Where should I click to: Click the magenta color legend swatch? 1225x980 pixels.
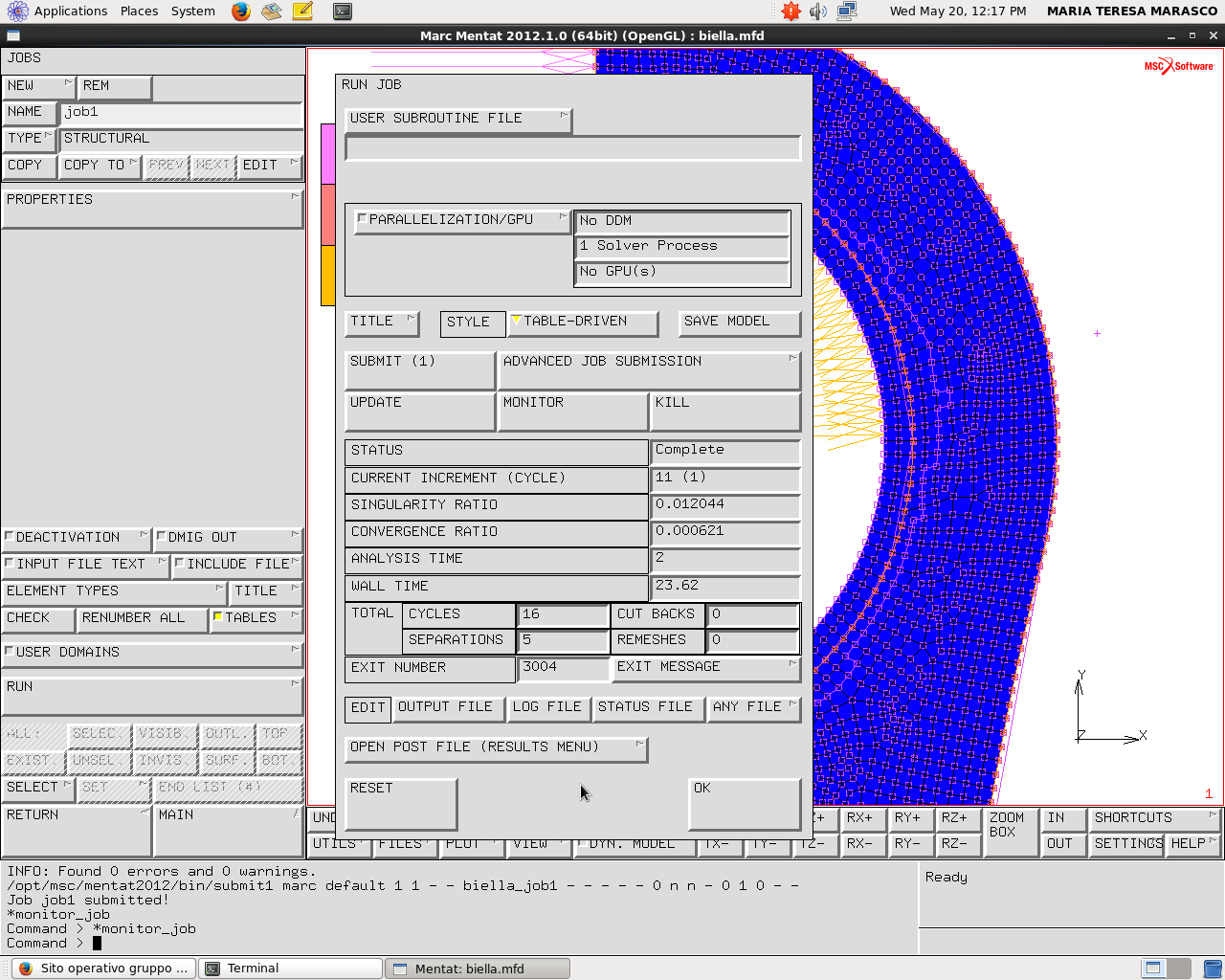click(x=327, y=154)
